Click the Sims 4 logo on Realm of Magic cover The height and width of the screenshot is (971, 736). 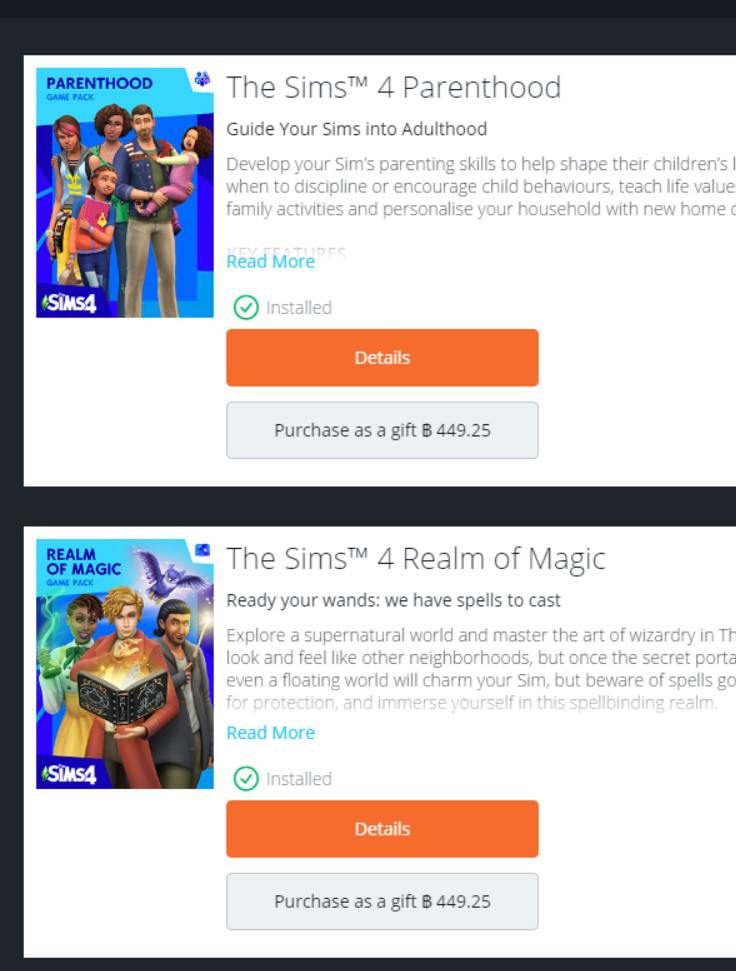click(69, 774)
